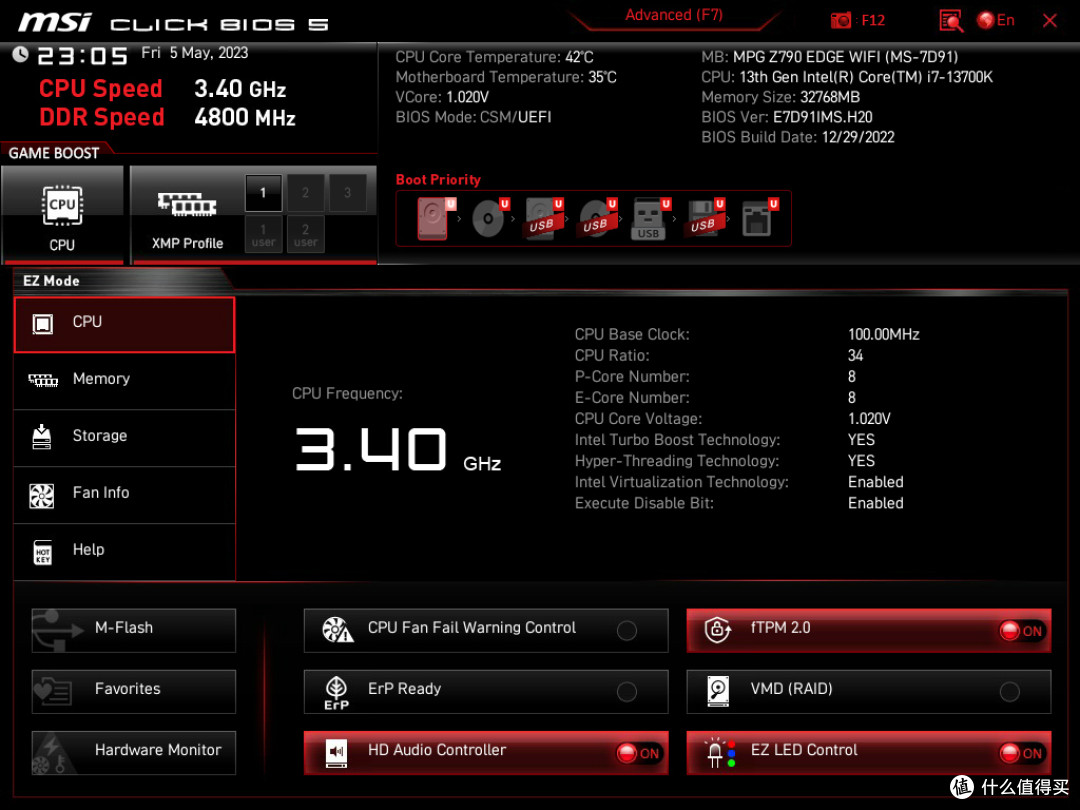This screenshot has width=1080, height=810.
Task: Select XMP profile 2
Action: coord(305,193)
